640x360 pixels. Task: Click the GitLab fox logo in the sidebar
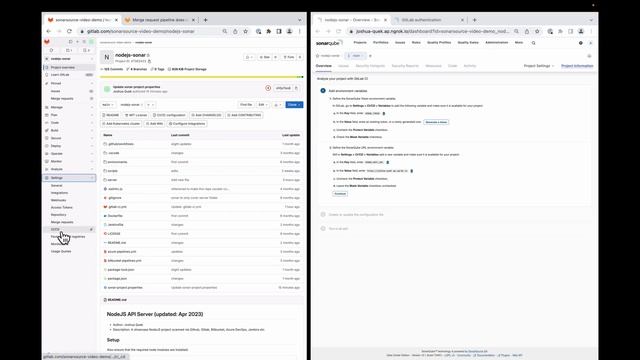coord(47,42)
